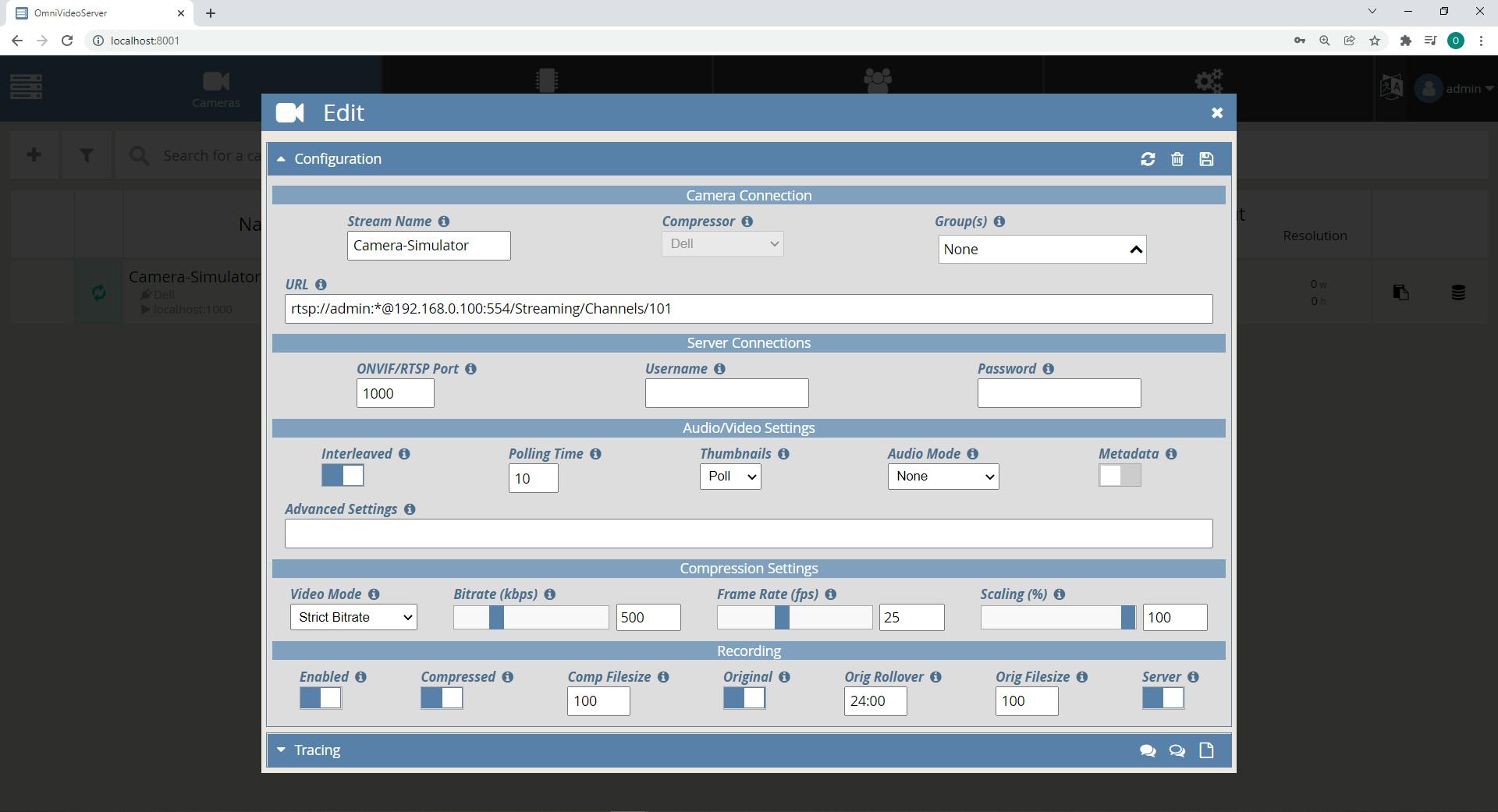The width and height of the screenshot is (1498, 812).
Task: Open the Group(s) selector
Action: [x=1042, y=250]
